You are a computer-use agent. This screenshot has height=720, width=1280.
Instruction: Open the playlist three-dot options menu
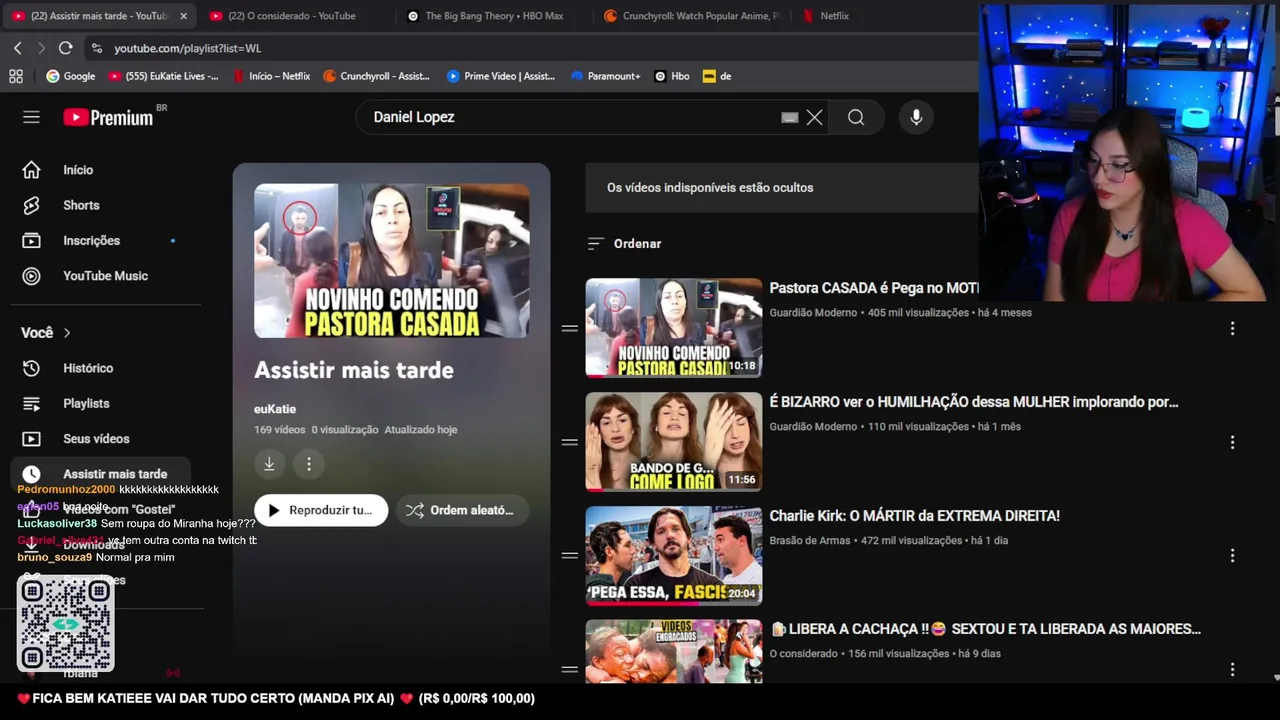click(309, 464)
